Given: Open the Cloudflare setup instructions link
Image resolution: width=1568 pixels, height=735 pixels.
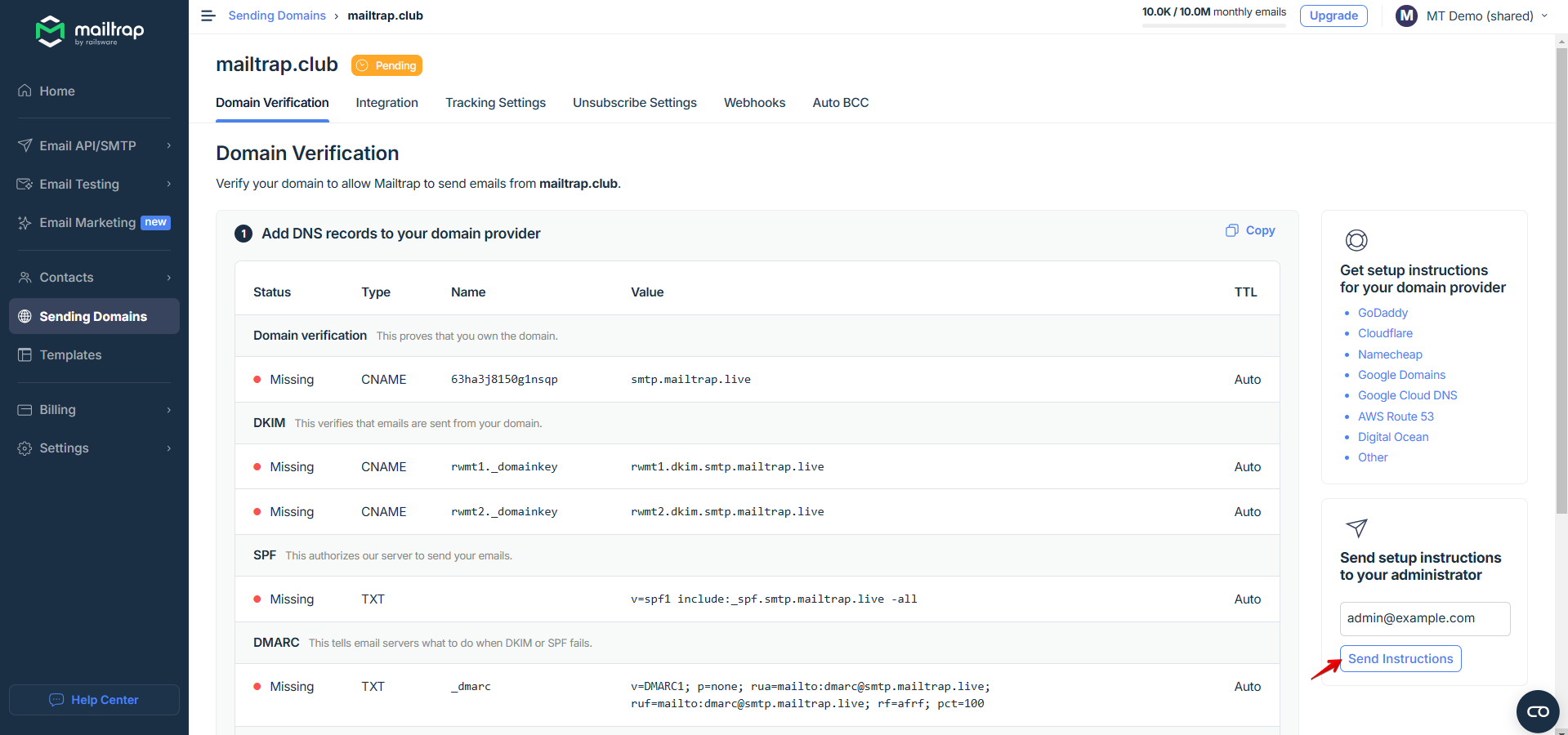Looking at the screenshot, I should click(x=1385, y=333).
